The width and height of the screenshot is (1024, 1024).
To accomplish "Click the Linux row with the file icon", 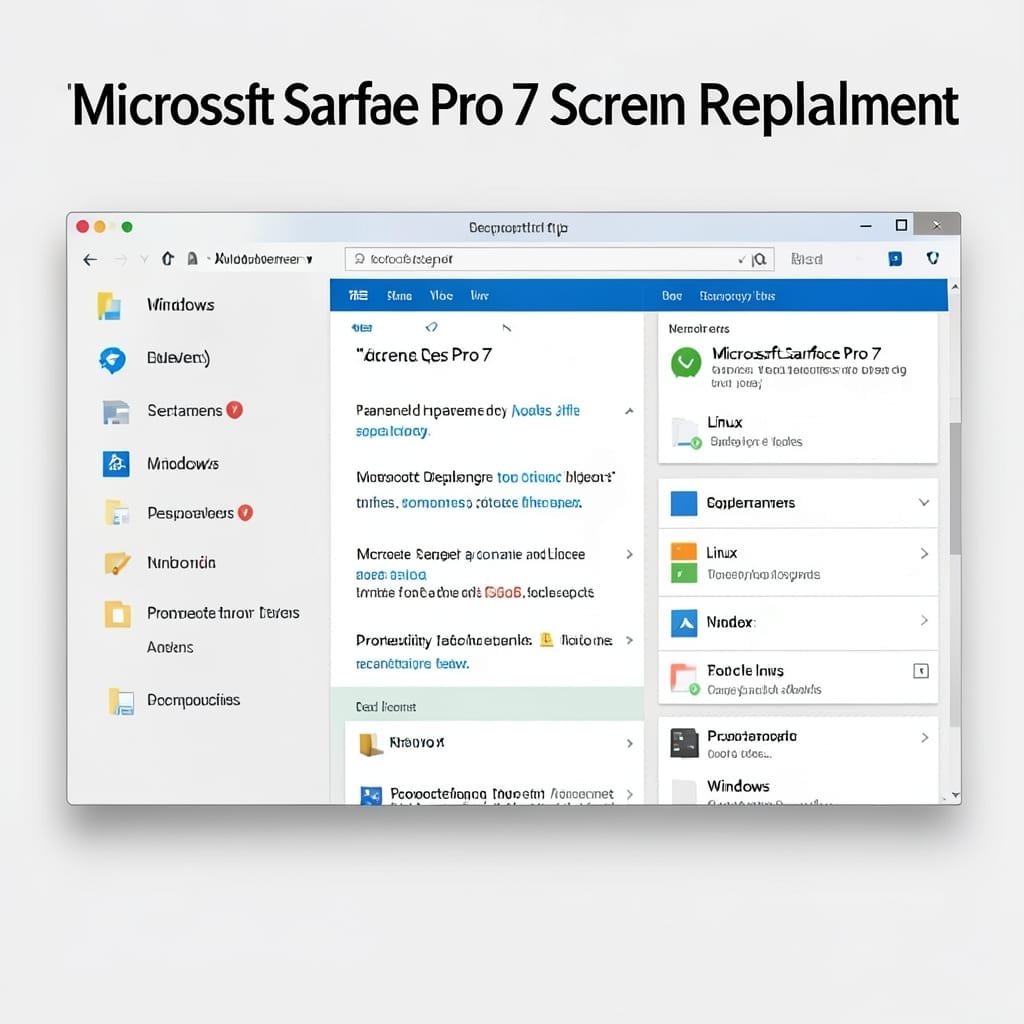I will [798, 432].
